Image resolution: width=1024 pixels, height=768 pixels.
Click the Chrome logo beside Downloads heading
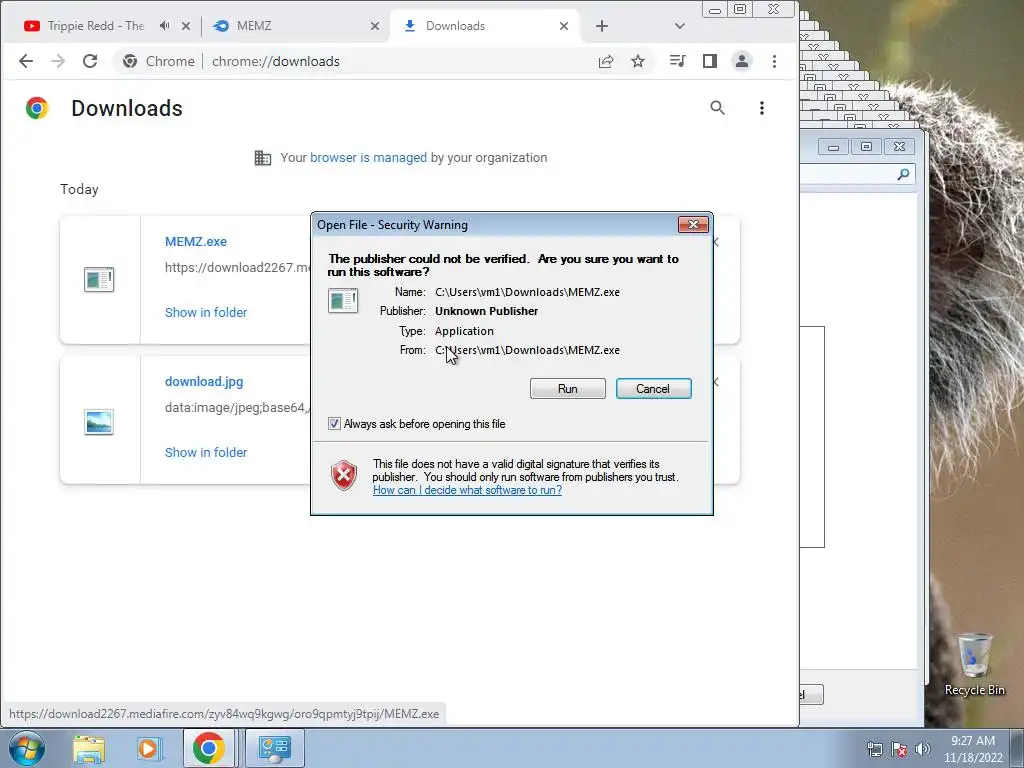tap(37, 108)
